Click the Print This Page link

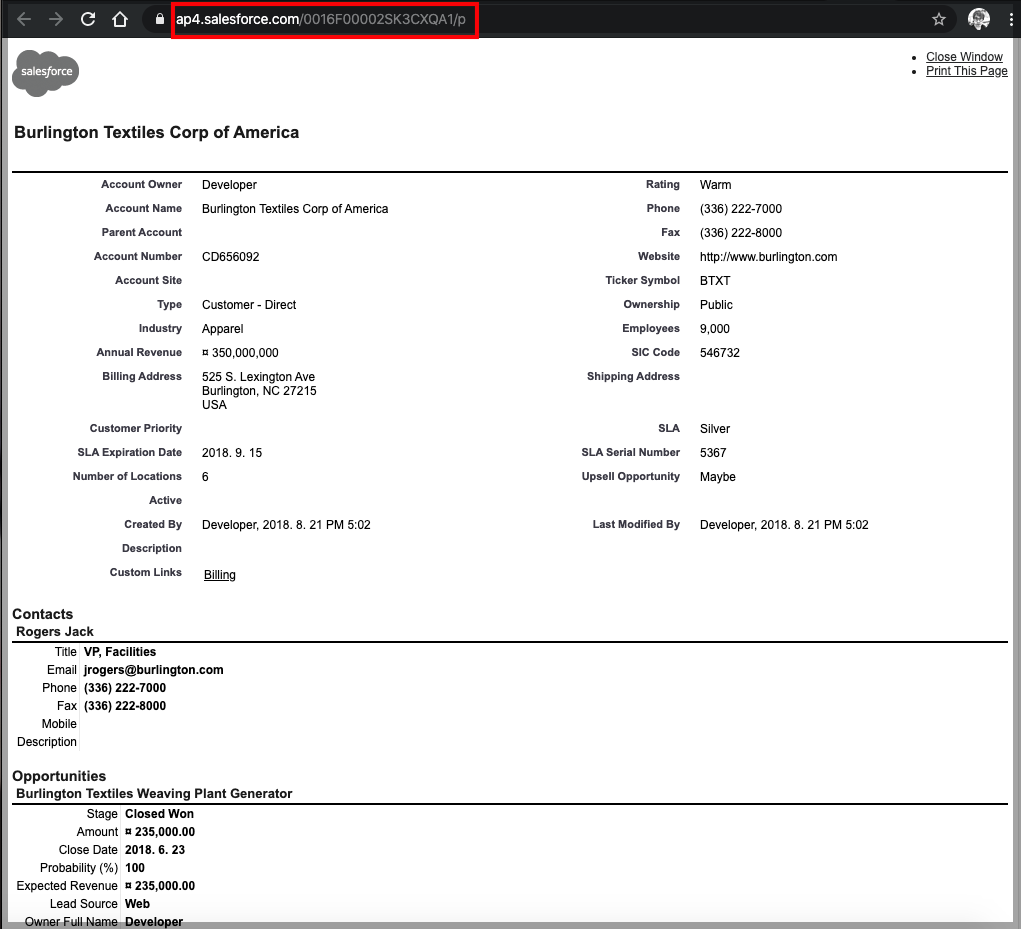(x=966, y=70)
